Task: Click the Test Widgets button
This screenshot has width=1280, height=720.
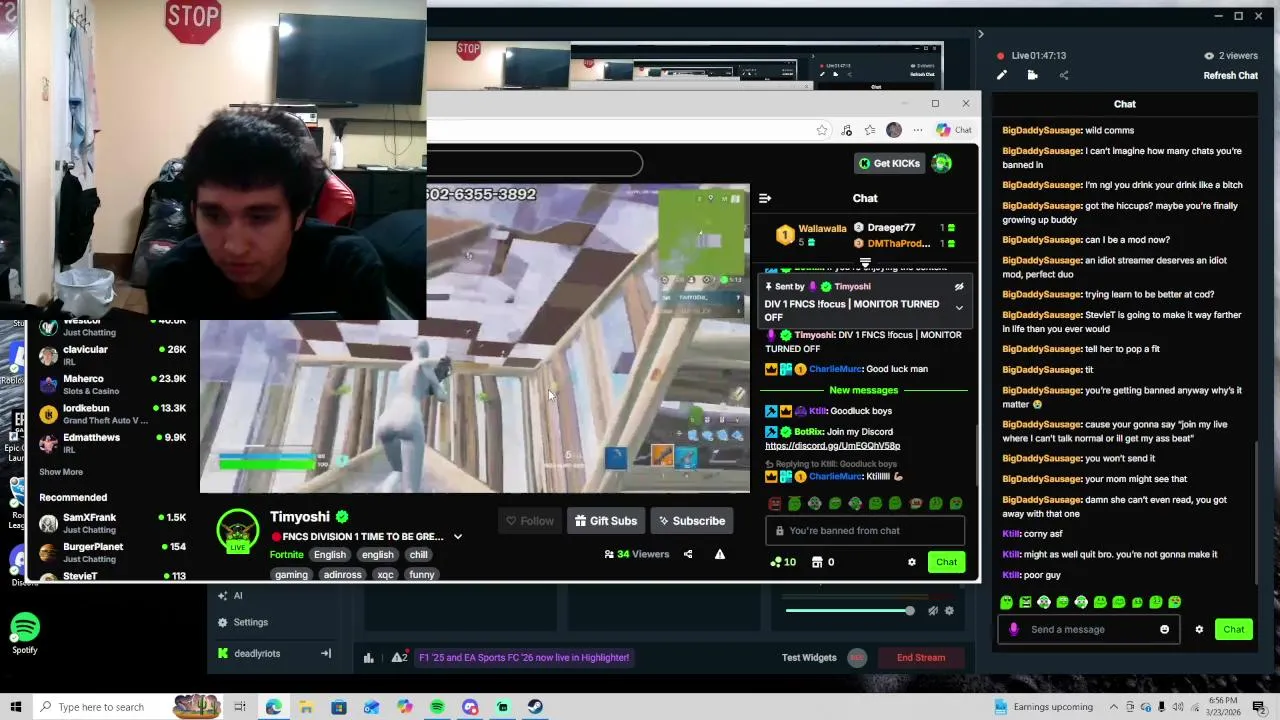Action: [809, 657]
